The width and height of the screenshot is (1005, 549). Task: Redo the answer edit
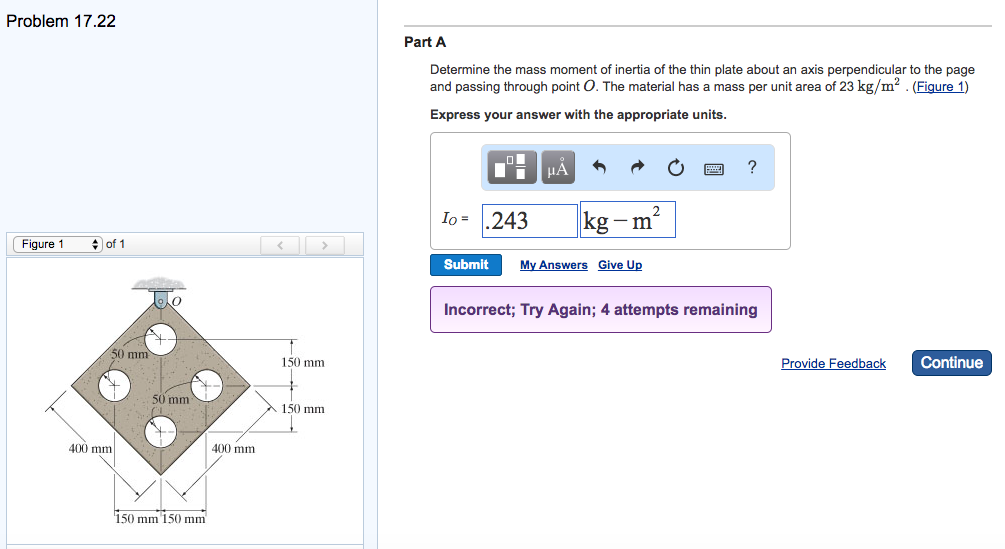(636, 167)
